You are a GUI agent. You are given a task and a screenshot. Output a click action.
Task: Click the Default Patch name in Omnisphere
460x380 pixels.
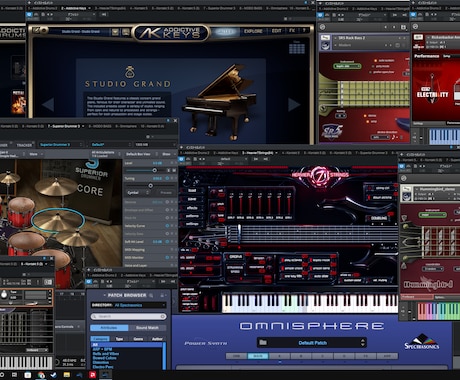(x=312, y=343)
